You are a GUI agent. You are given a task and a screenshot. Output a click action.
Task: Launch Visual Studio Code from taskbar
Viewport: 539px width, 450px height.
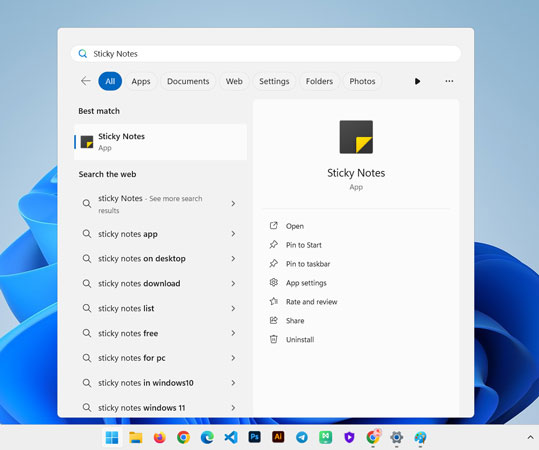[x=231, y=438]
